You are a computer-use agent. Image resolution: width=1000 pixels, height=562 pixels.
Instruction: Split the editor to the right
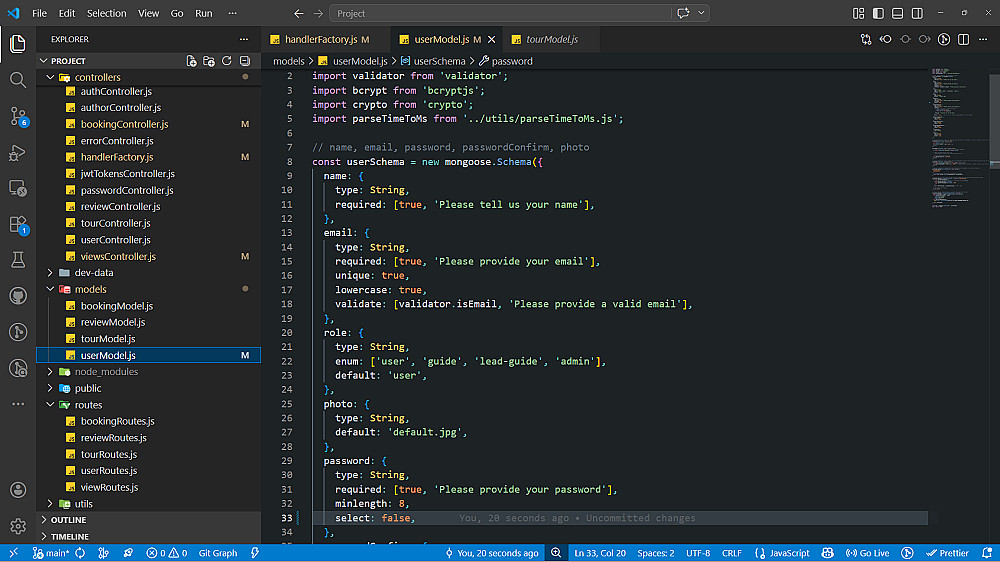pyautogui.click(x=962, y=39)
